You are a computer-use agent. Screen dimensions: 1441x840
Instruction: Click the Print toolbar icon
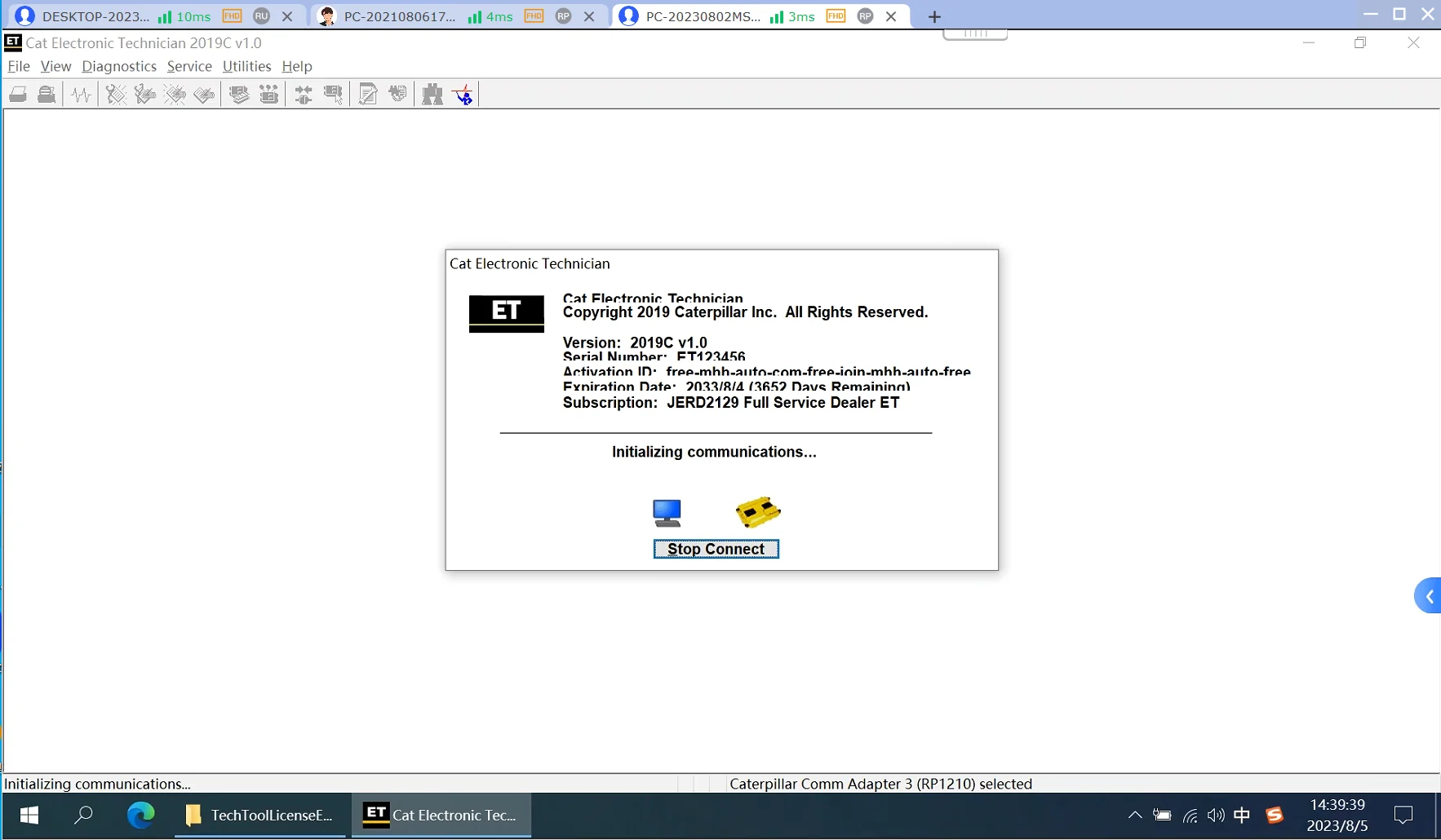click(18, 95)
